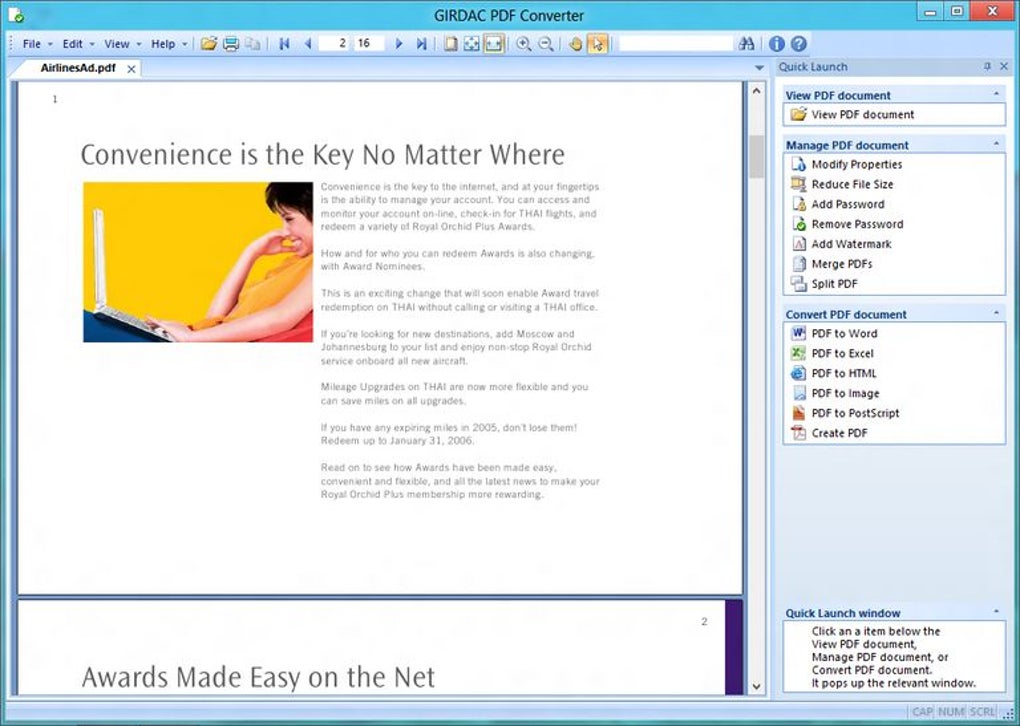The width and height of the screenshot is (1020, 726).
Task: Open the About info icon
Action: click(x=777, y=44)
